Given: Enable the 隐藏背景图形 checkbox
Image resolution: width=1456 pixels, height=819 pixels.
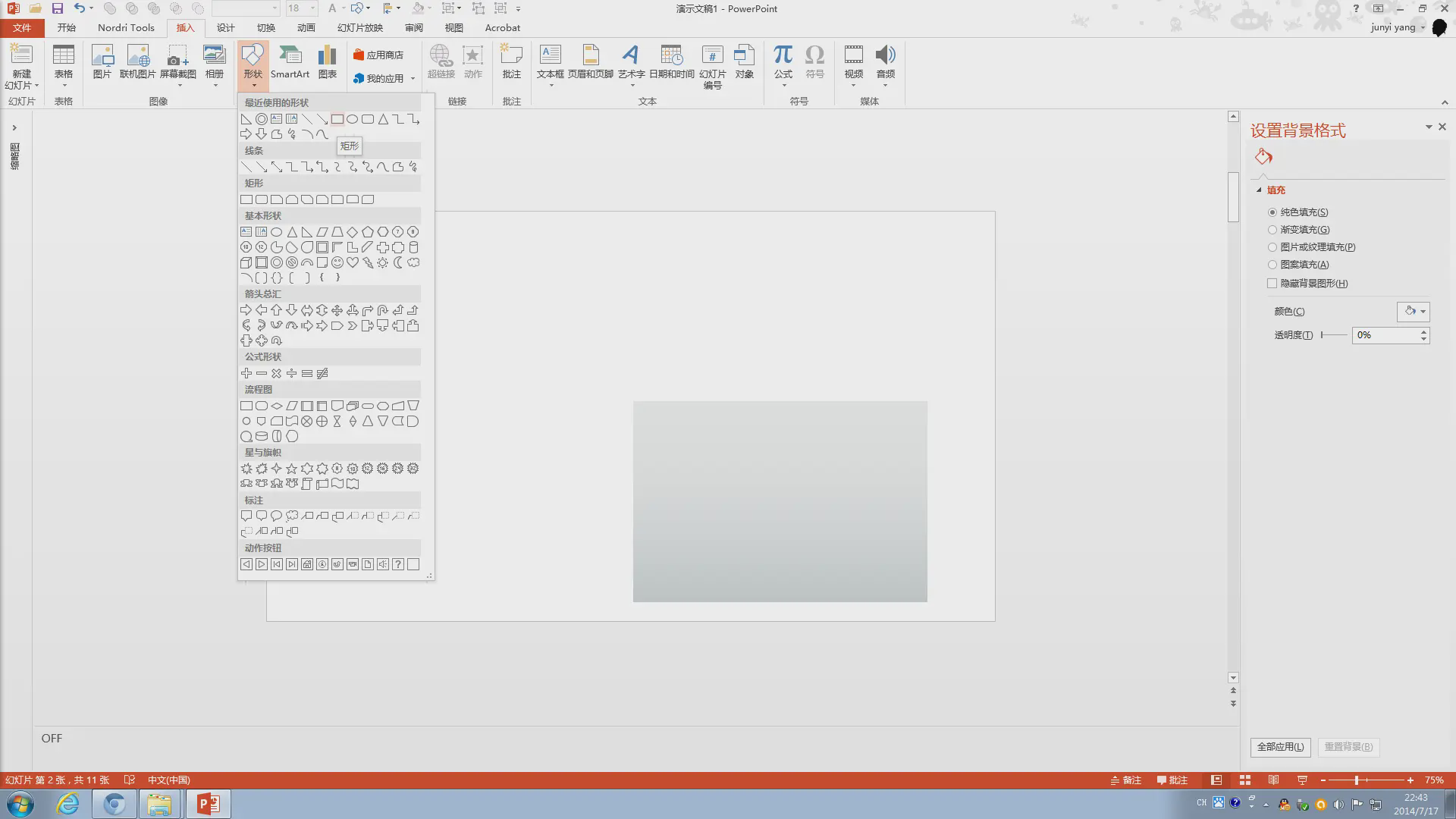Looking at the screenshot, I should [x=1272, y=283].
